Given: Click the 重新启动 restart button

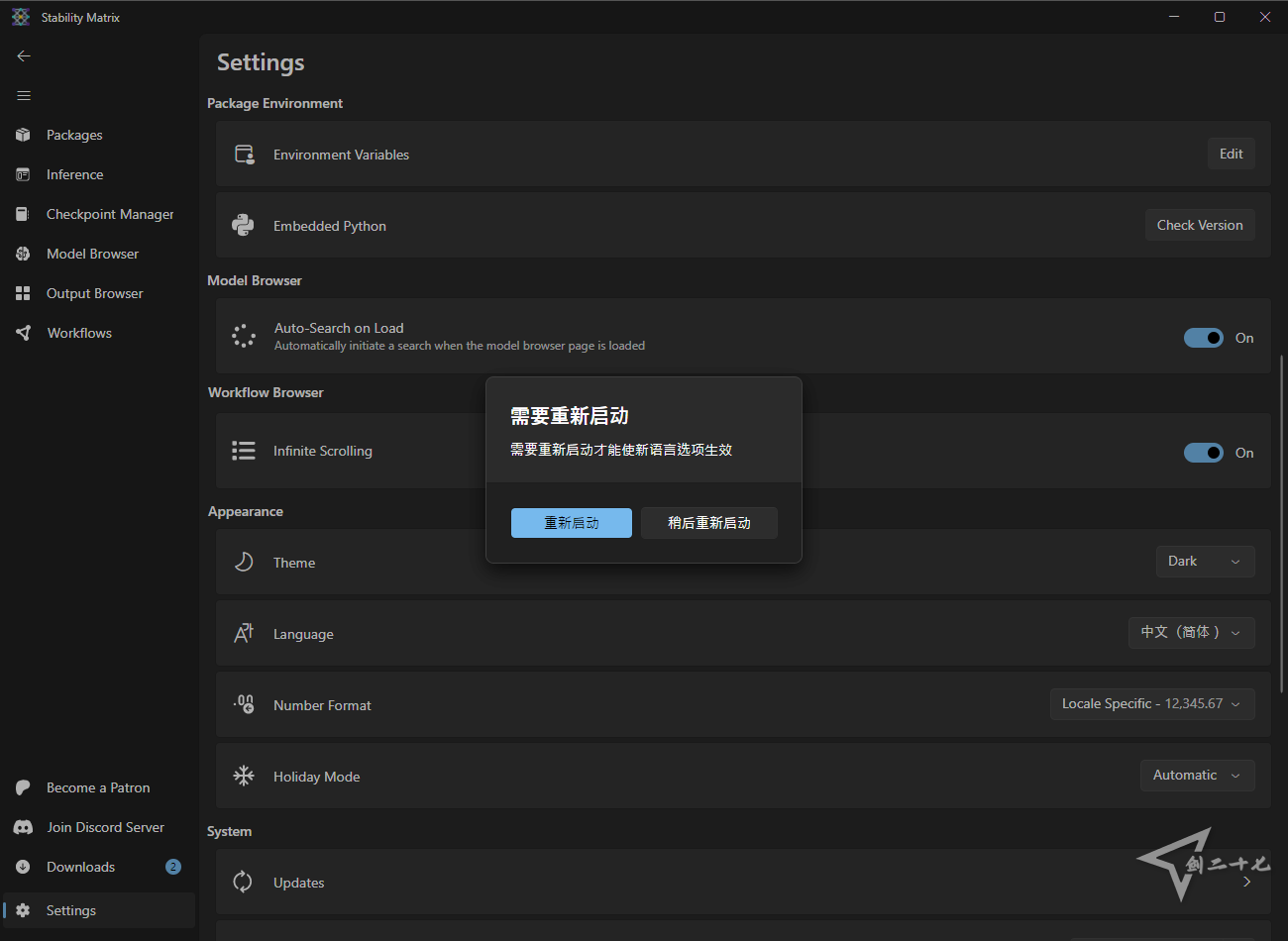Looking at the screenshot, I should pos(572,523).
